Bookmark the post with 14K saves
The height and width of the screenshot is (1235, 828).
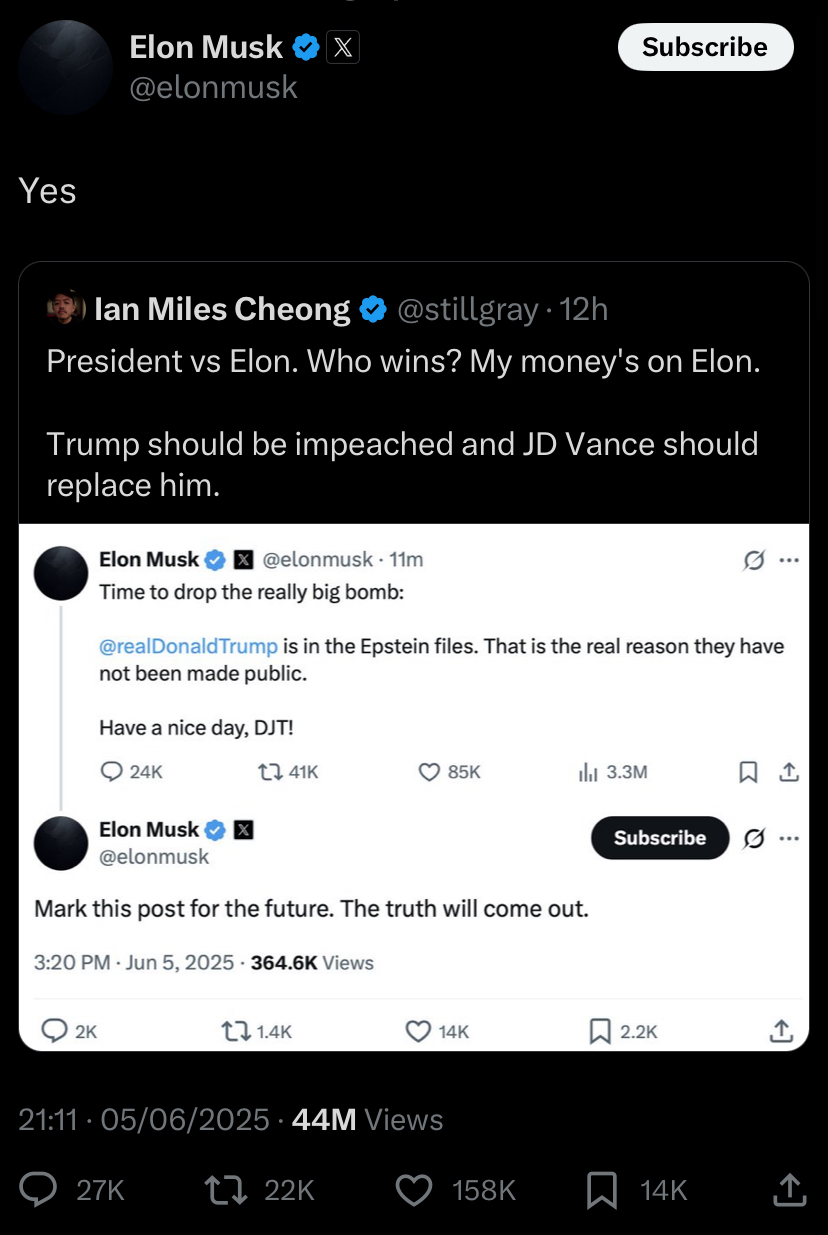(602, 1189)
